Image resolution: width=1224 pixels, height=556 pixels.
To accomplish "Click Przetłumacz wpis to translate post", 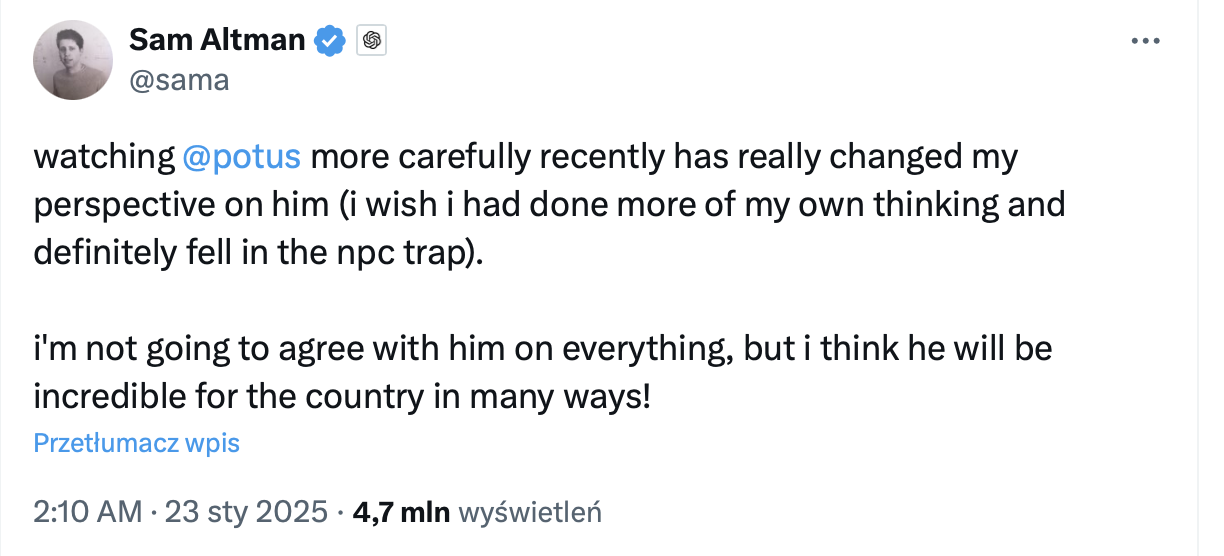I will tap(137, 443).
